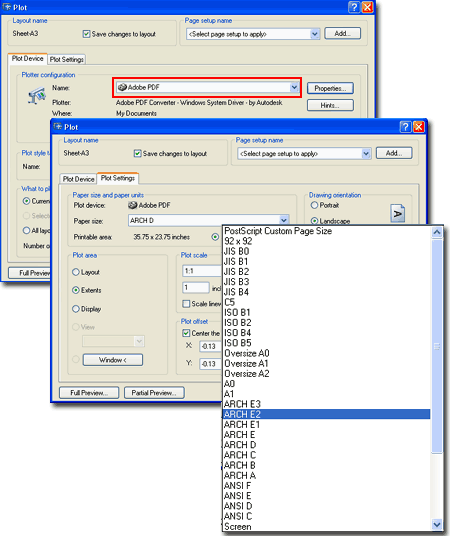Click Partial Preview button
Viewport: 450px width, 536px height.
pyautogui.click(x=154, y=393)
